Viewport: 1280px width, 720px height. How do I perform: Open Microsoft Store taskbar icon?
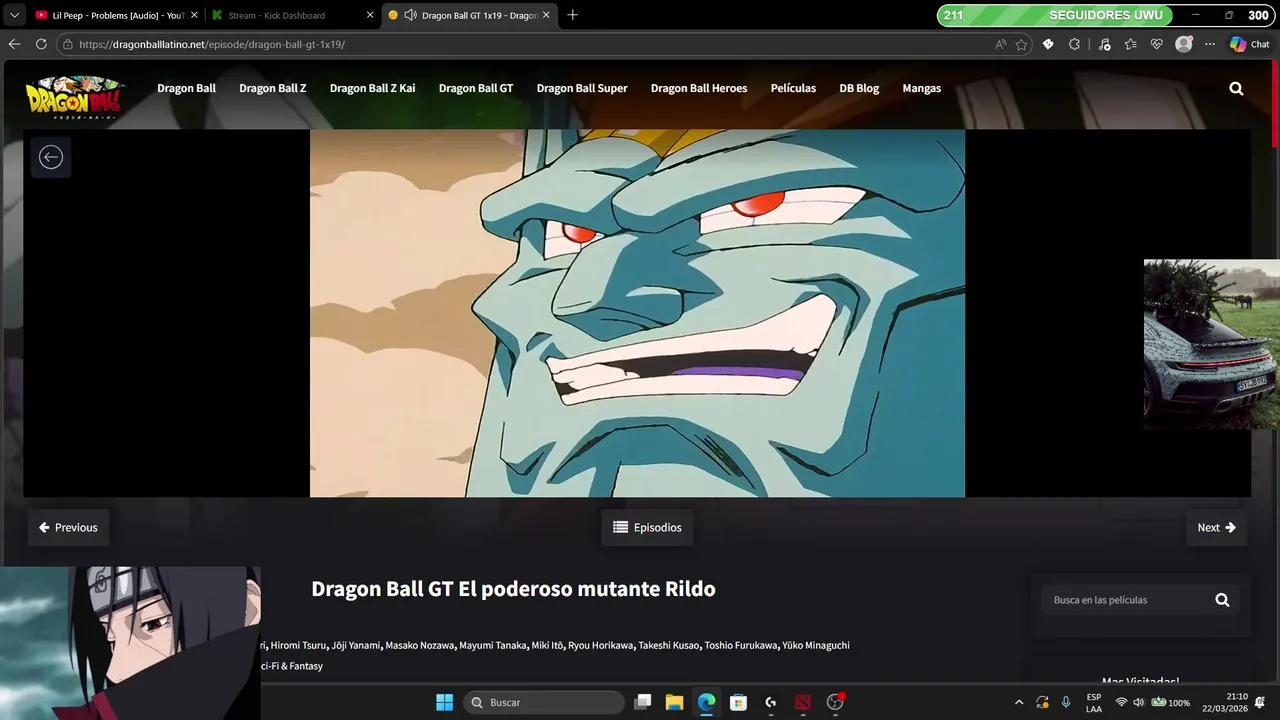[x=738, y=702]
